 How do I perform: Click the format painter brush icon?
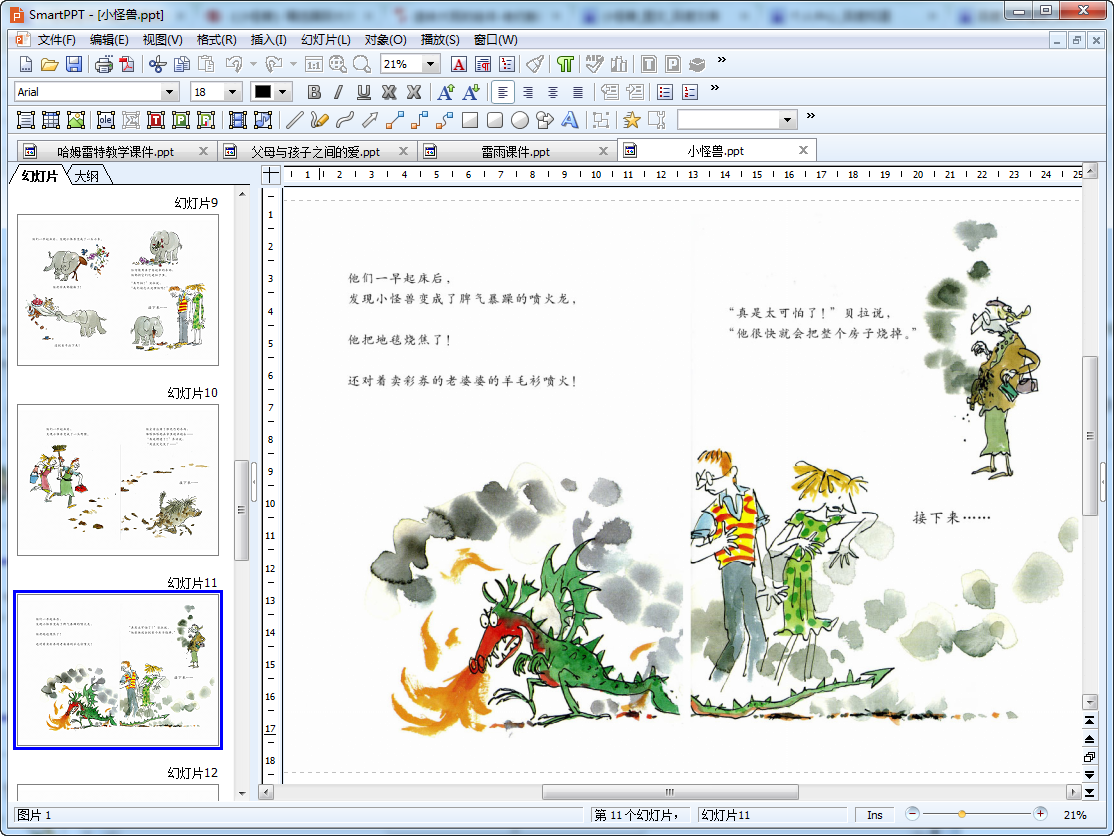click(535, 65)
